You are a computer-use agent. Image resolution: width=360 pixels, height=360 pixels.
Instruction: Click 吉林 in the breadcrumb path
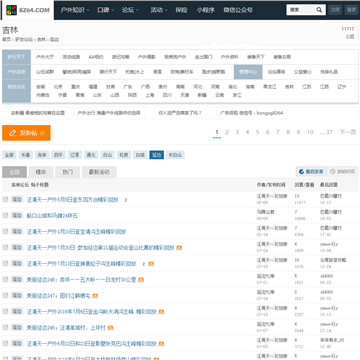point(41,39)
